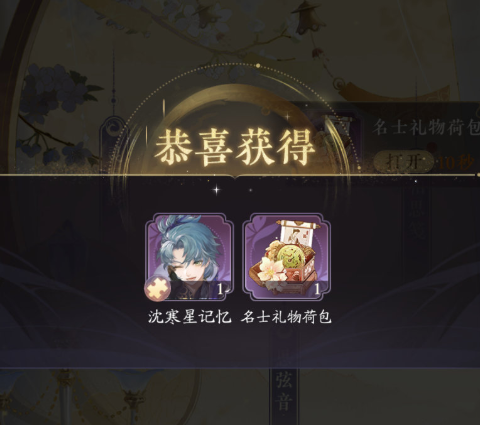Viewport: 480px width, 425px height.
Task: Click the quantity 1 on gift pouch tile
Action: [x=317, y=289]
